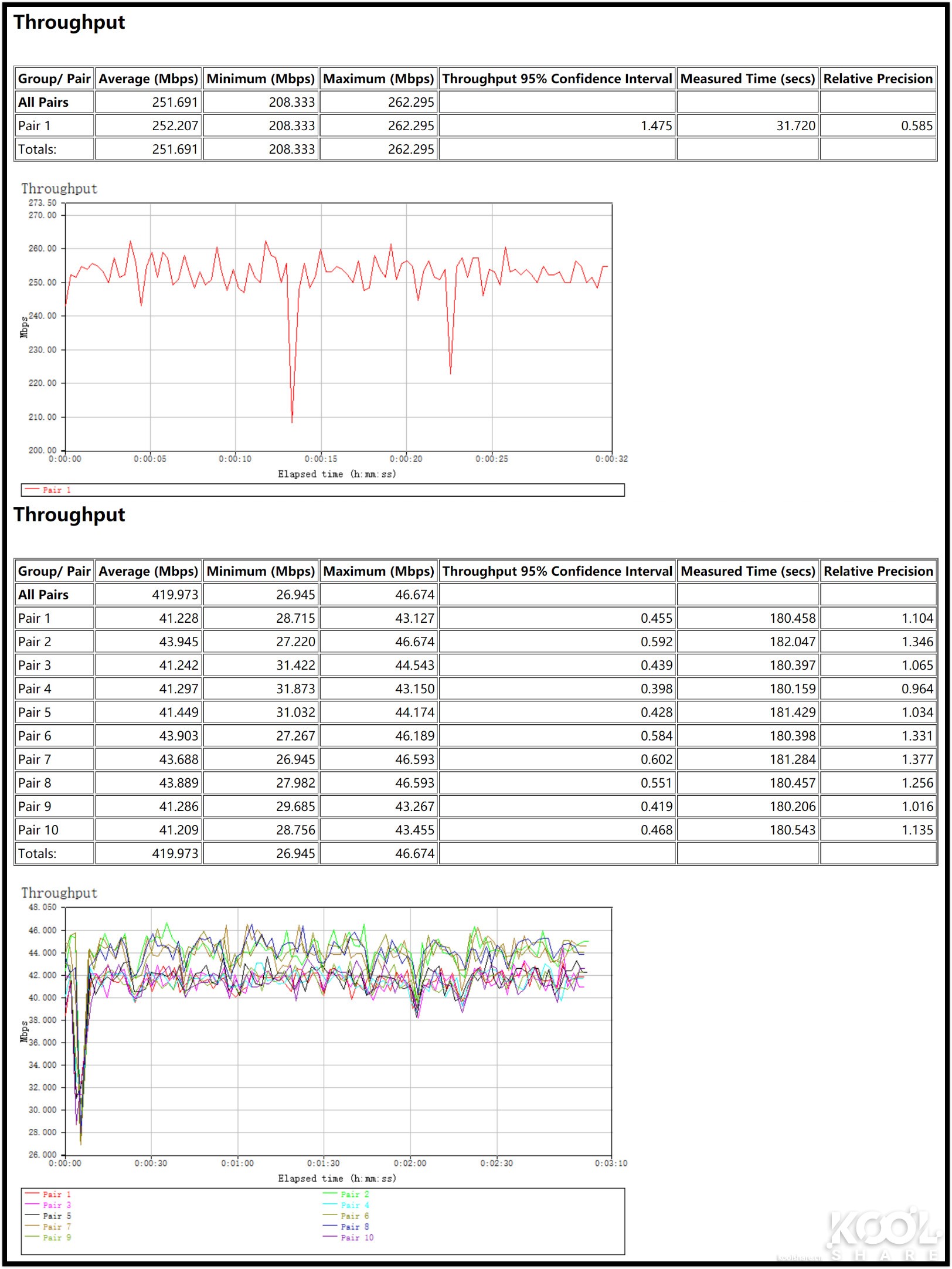Screen dimensions: 952x1269
Task: Click the 29.685 minimum cell
Action: pyautogui.click(x=261, y=806)
